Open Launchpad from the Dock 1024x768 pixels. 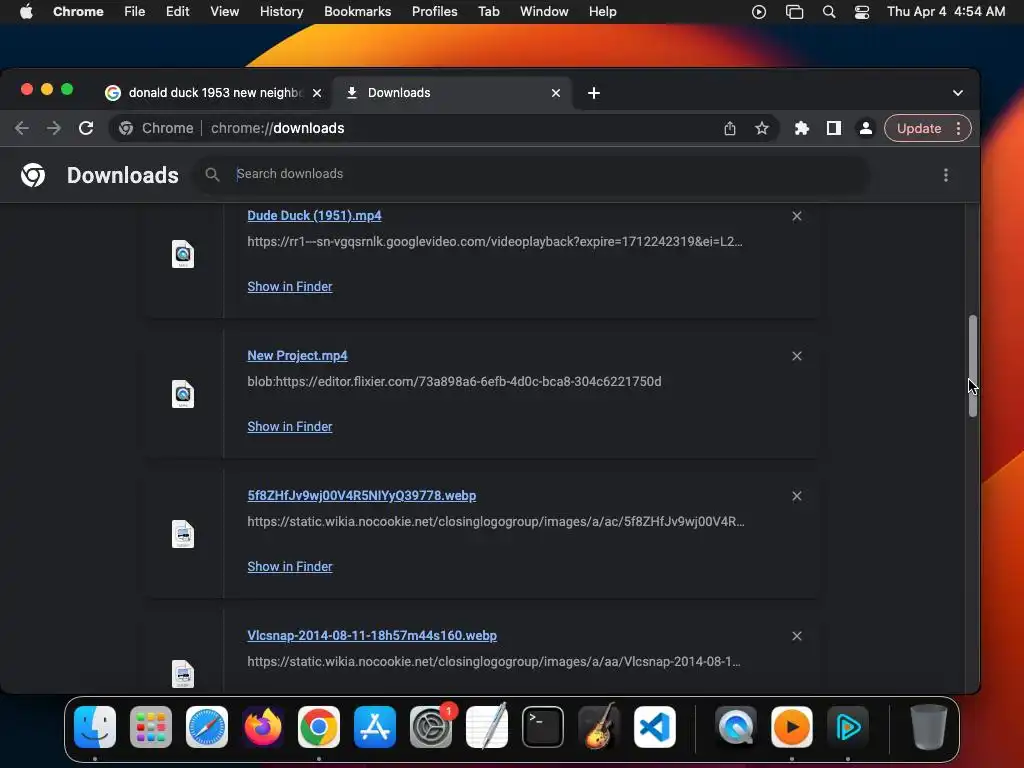click(x=151, y=727)
